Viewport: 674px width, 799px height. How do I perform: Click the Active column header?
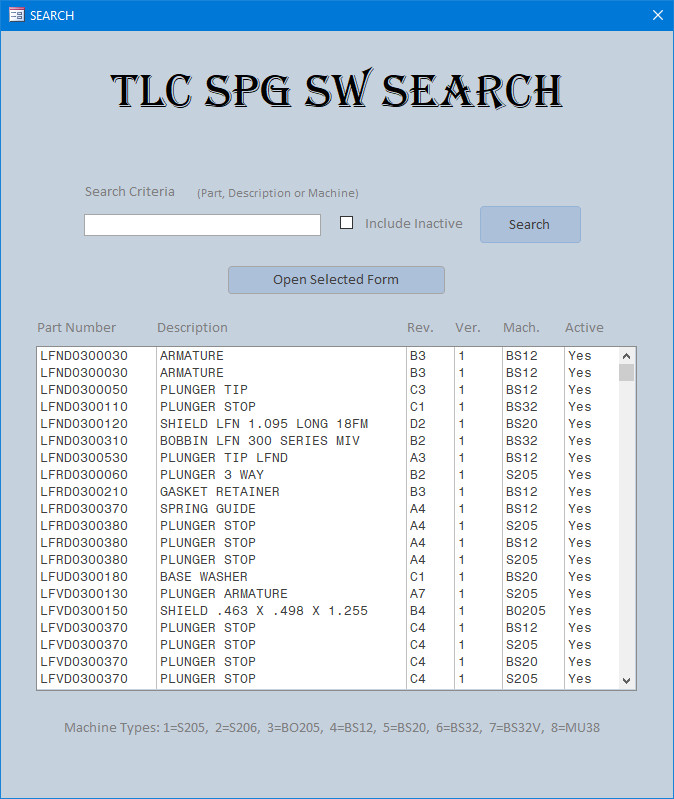click(x=584, y=328)
